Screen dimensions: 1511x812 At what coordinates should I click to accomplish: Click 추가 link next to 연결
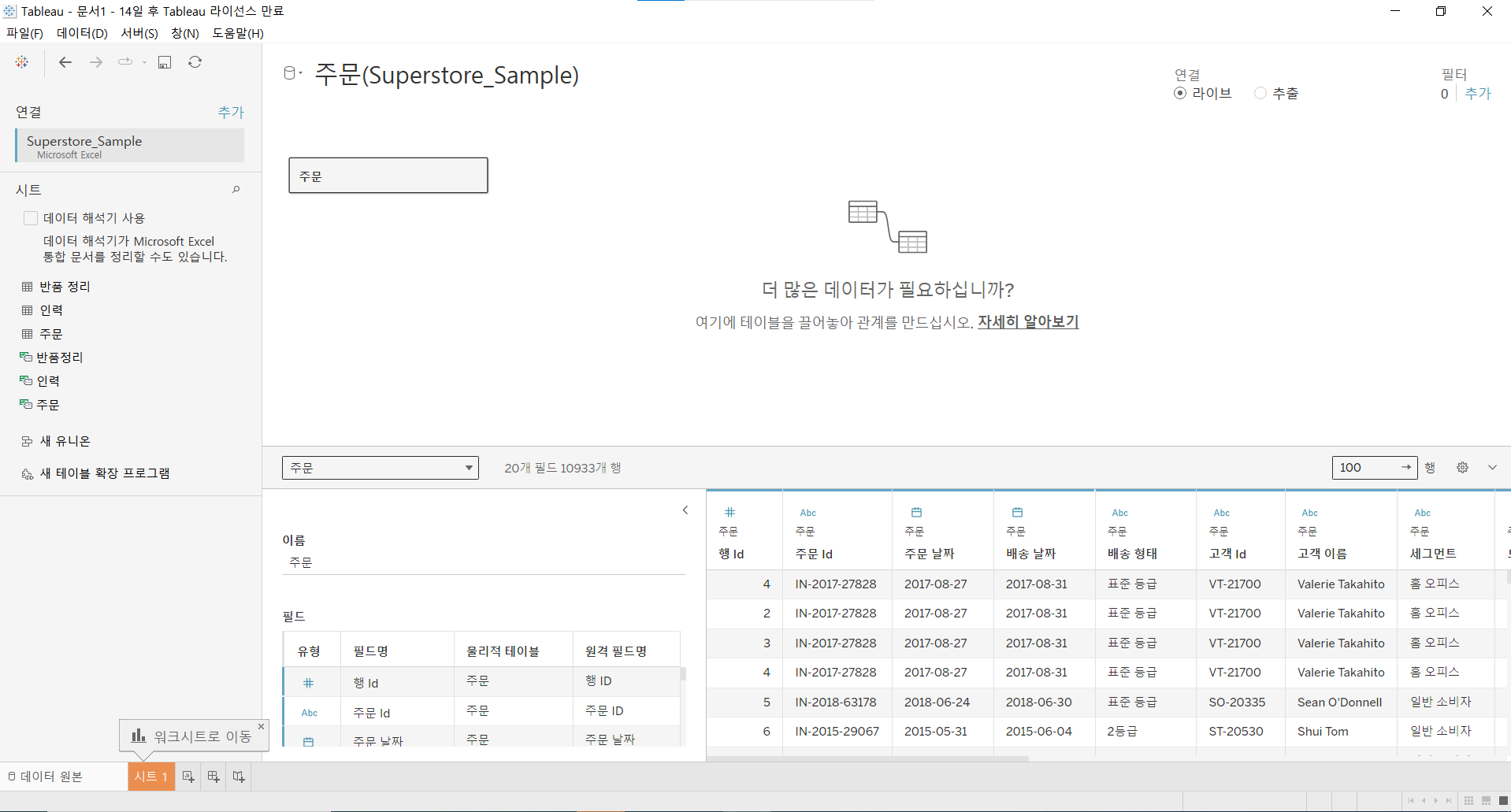[x=231, y=113]
